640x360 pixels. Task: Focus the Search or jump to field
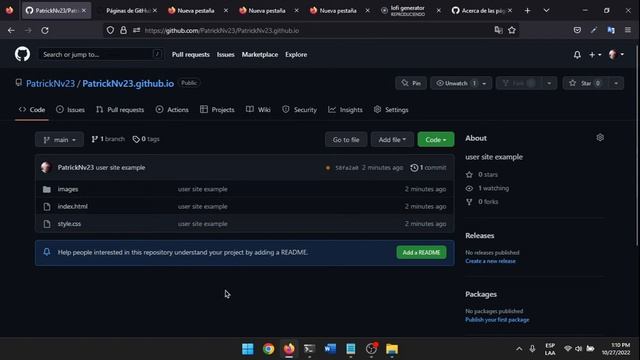100,54
